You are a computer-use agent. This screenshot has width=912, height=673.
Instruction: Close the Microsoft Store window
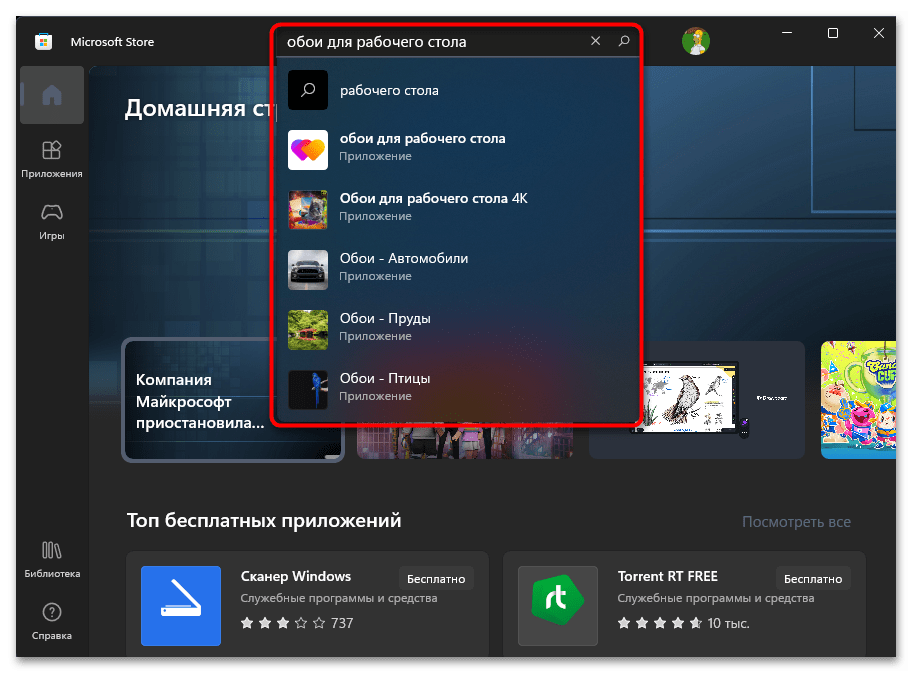tap(879, 33)
